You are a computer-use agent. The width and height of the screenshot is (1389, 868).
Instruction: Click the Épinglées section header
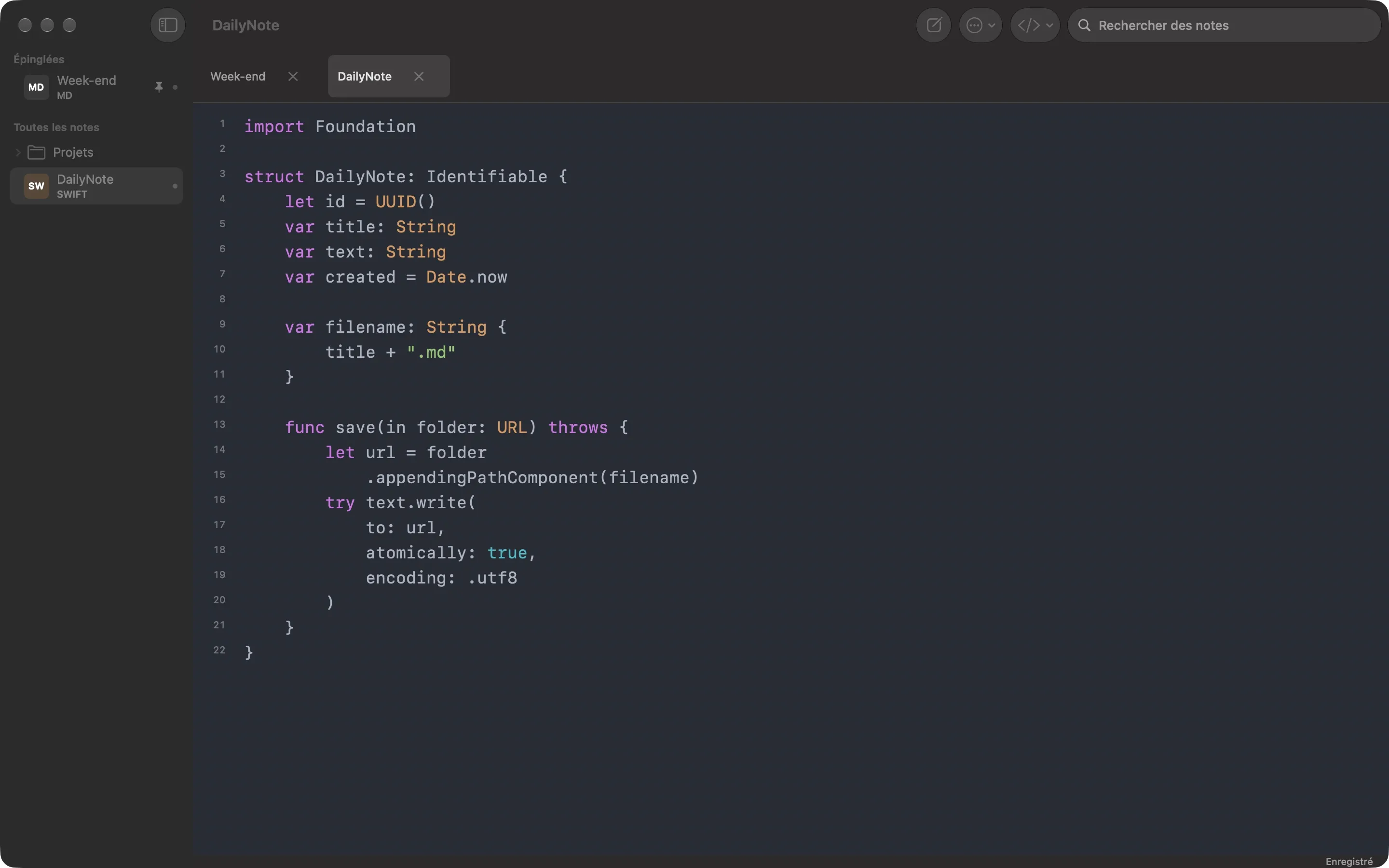point(39,59)
